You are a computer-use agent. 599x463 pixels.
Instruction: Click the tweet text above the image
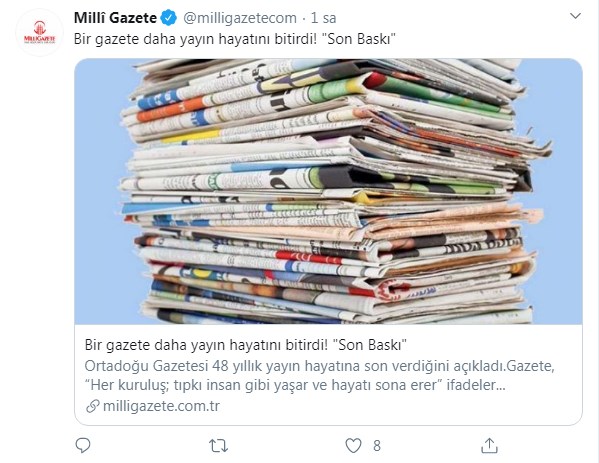[x=235, y=39]
